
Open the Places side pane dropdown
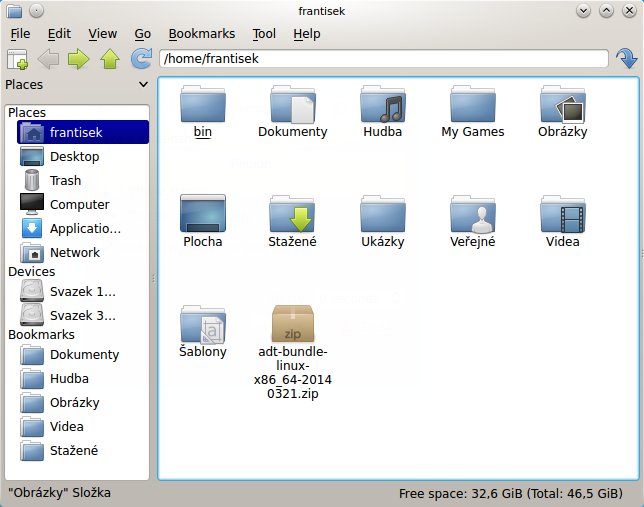(143, 86)
